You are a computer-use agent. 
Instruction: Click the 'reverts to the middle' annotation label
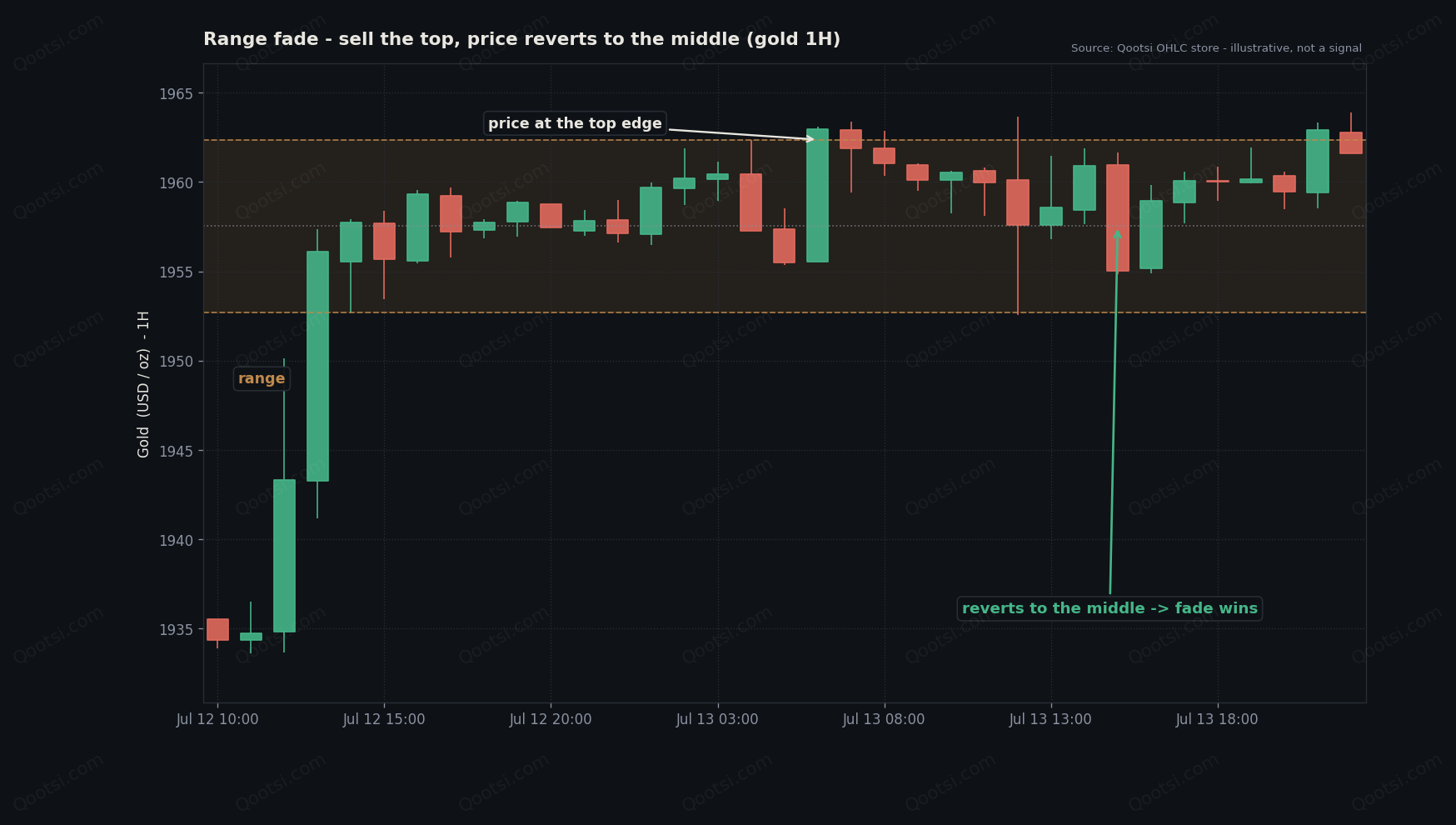[x=1109, y=608]
